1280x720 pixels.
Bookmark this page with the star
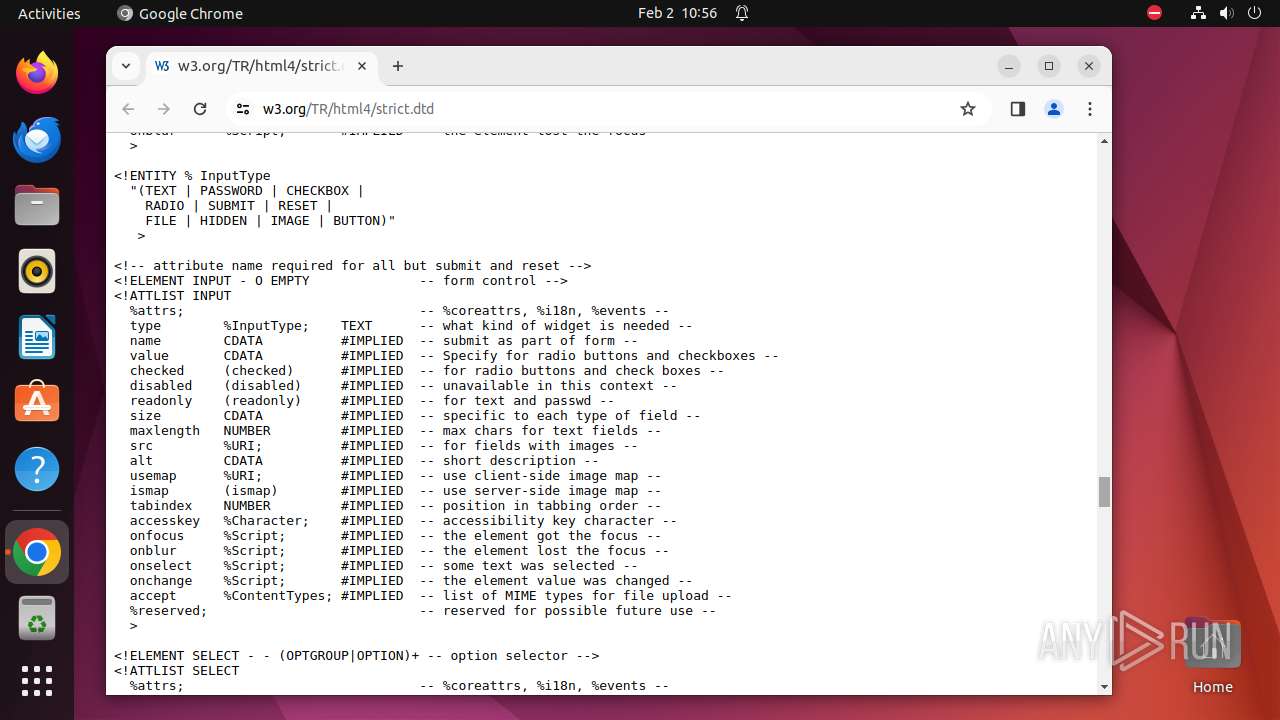click(x=967, y=109)
